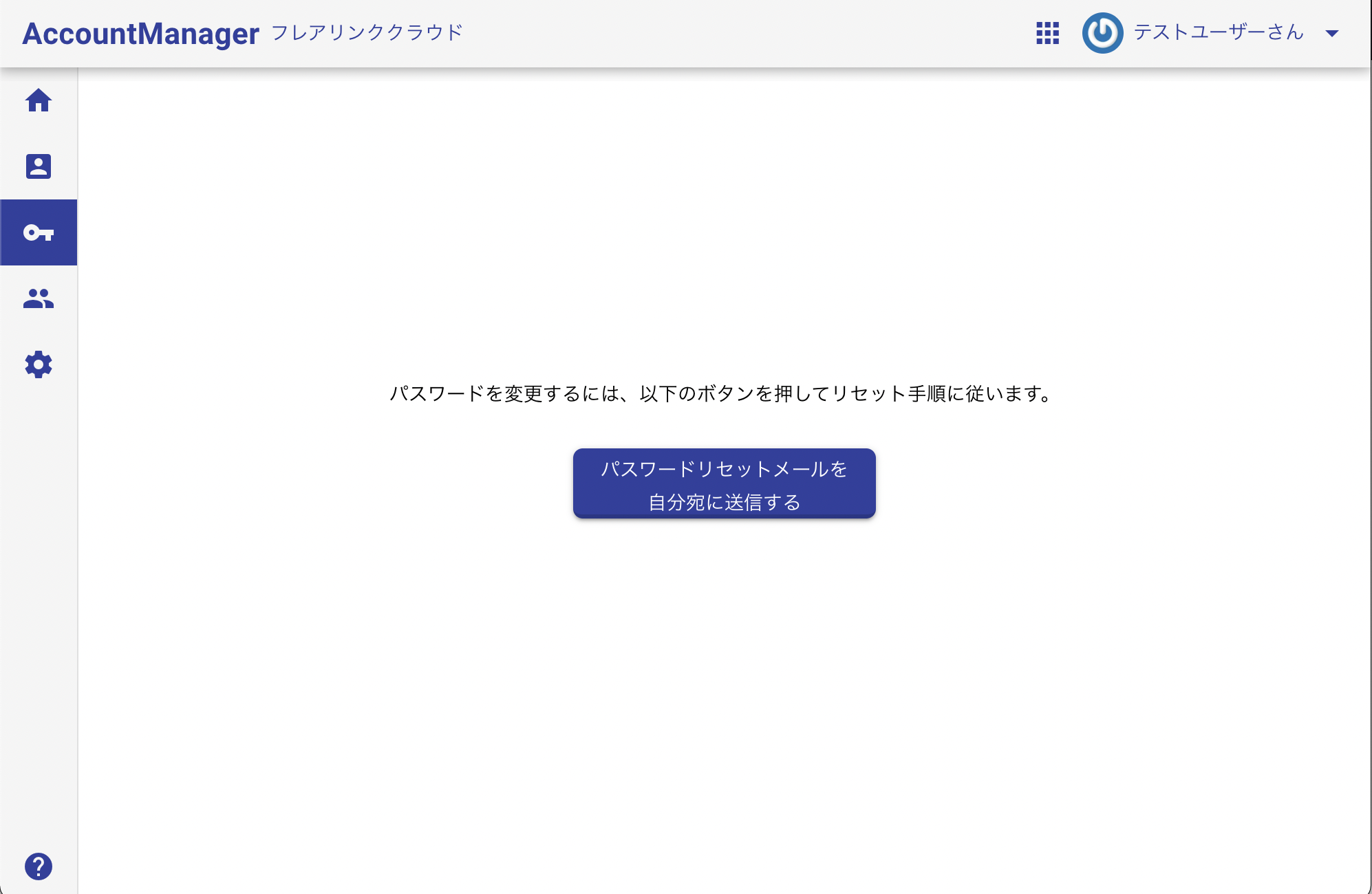Click the username テストユーザーさん
The image size is (1372, 894).
(x=1220, y=32)
